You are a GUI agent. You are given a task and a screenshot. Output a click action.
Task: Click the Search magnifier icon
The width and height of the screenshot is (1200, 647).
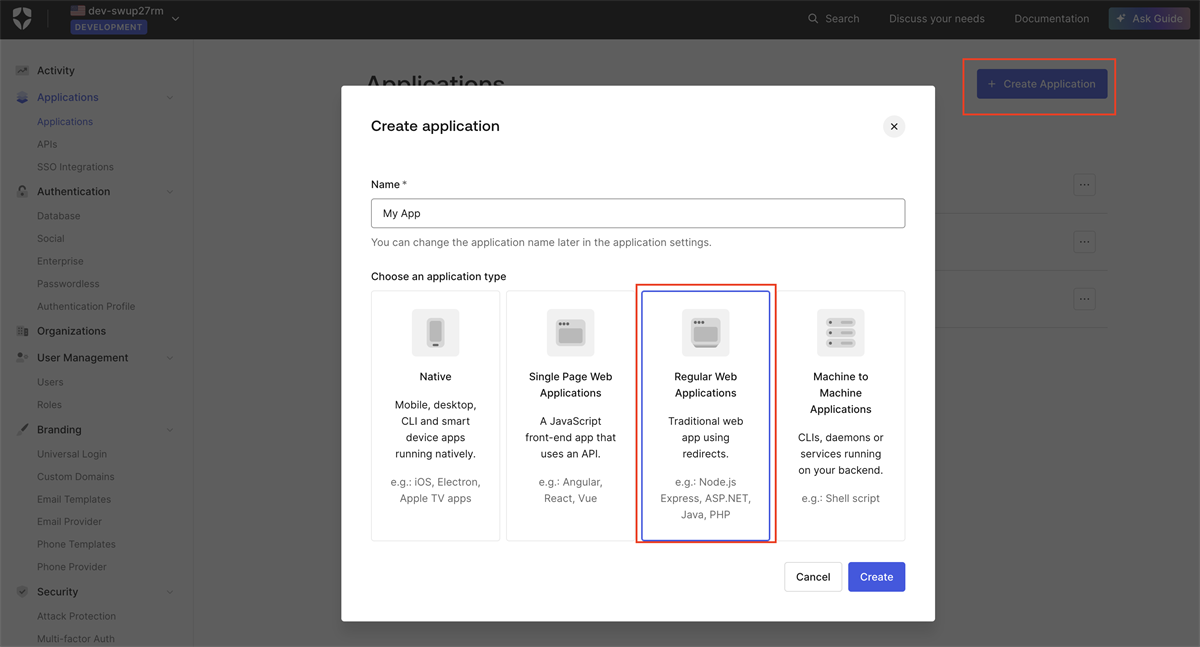coord(813,19)
